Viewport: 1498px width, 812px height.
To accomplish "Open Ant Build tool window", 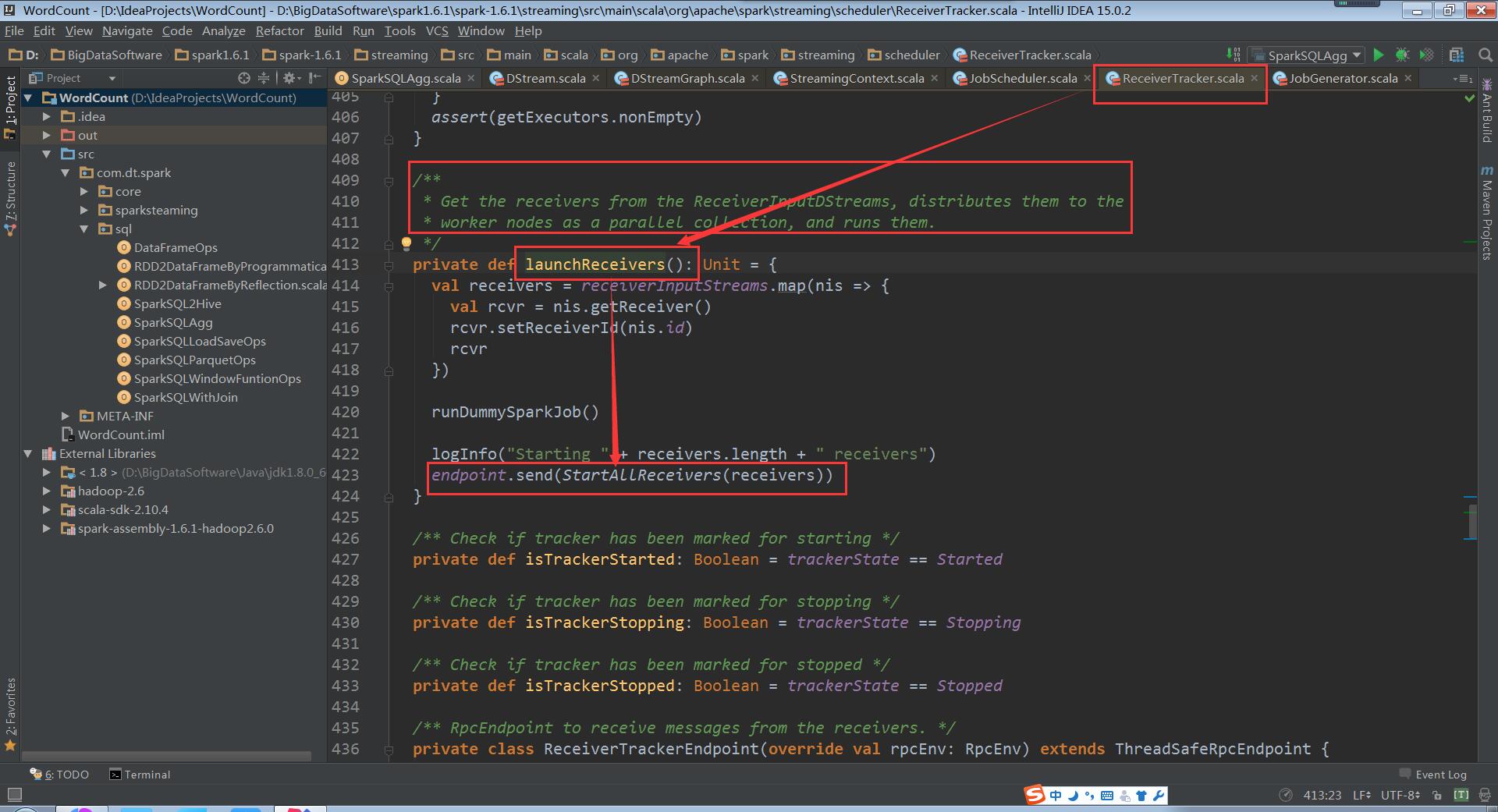I will pos(1487,110).
